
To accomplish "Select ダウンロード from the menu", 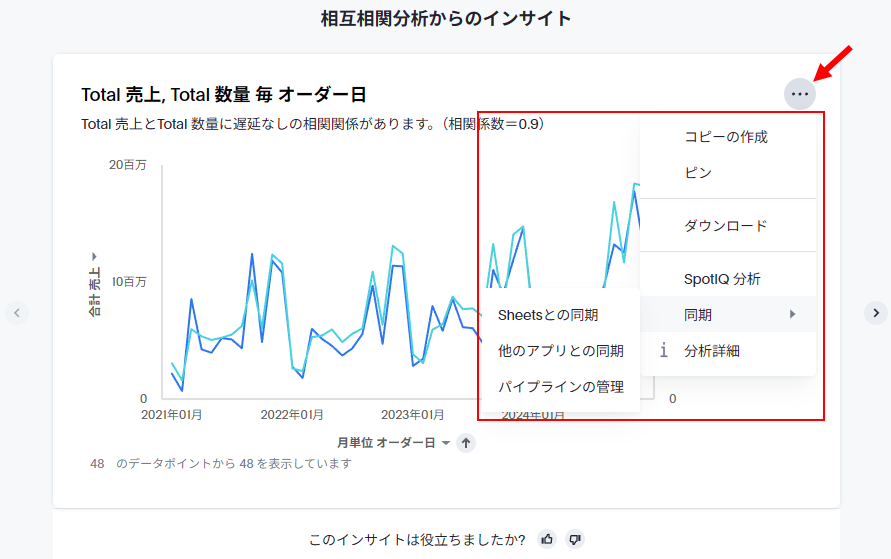I will point(725,226).
